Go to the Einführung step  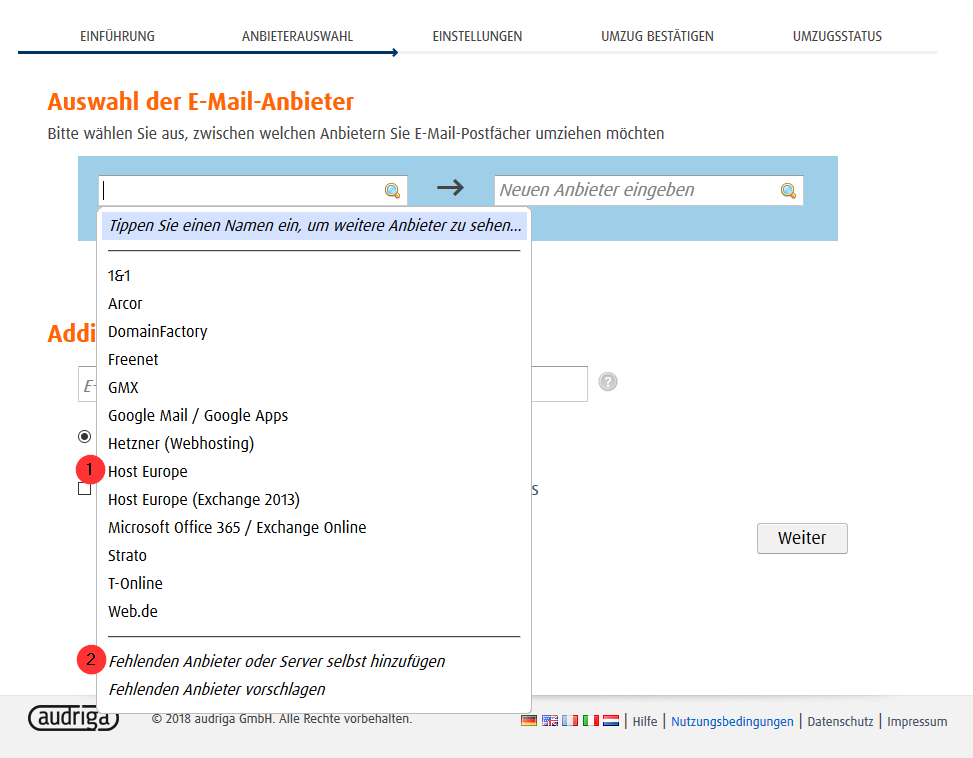tap(117, 36)
